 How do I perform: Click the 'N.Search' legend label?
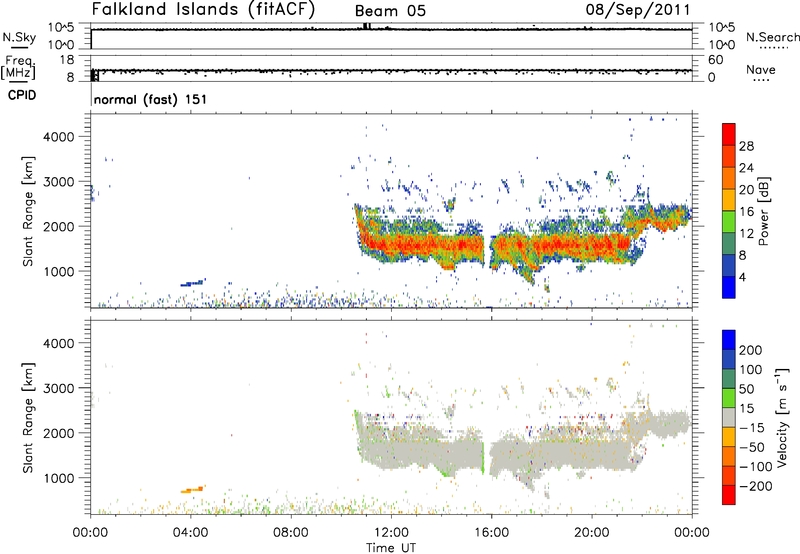tap(773, 37)
